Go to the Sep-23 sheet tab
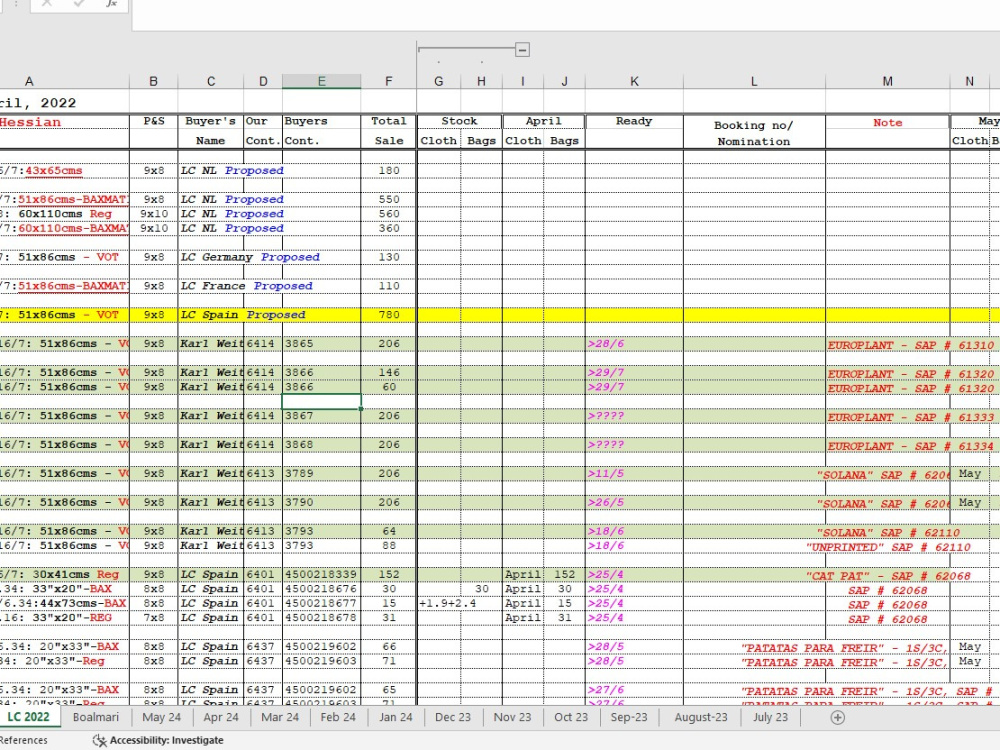Image resolution: width=1000 pixels, height=750 pixels. point(629,717)
